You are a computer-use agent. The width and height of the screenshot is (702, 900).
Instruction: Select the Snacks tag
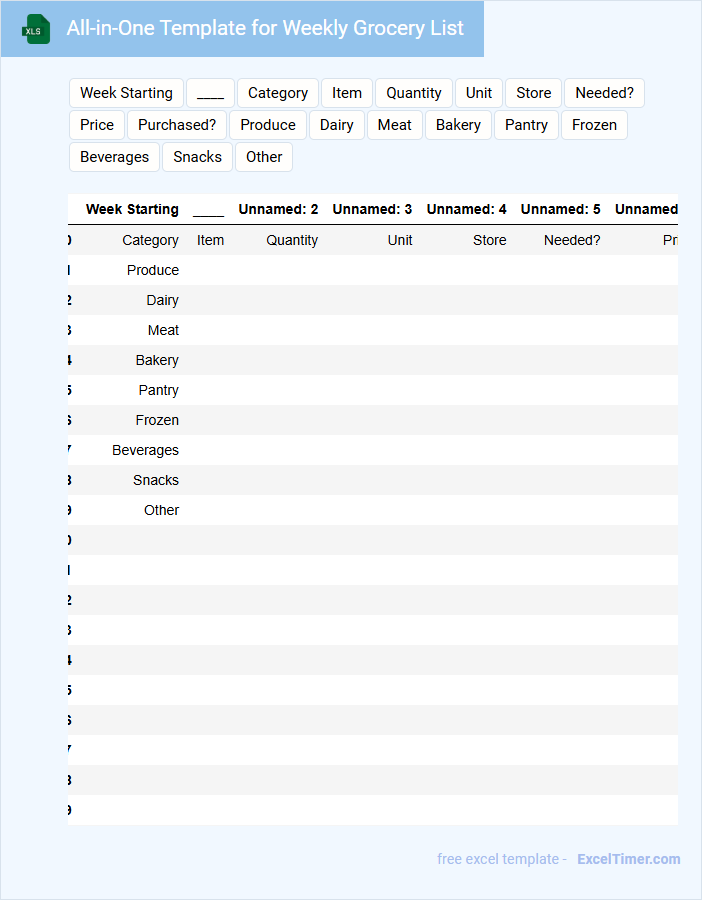pos(197,157)
